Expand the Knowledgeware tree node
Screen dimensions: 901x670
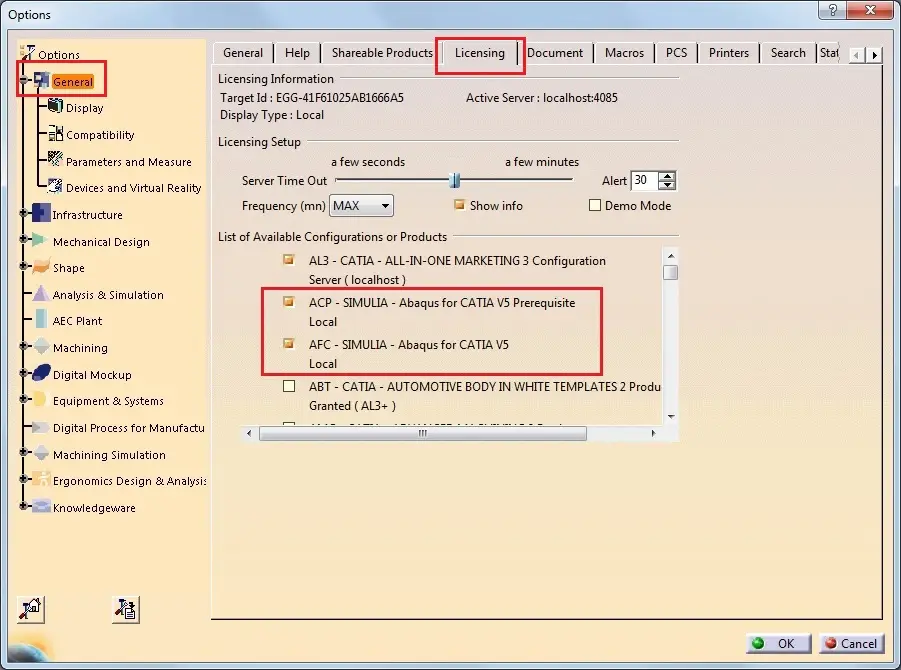23,506
